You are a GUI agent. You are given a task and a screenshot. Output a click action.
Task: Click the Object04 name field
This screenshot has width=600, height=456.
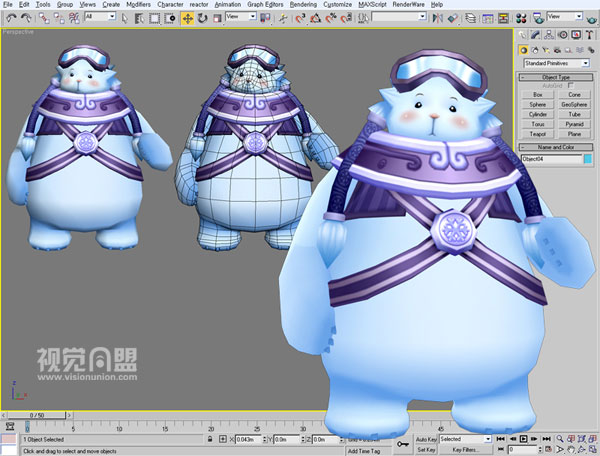[x=550, y=158]
